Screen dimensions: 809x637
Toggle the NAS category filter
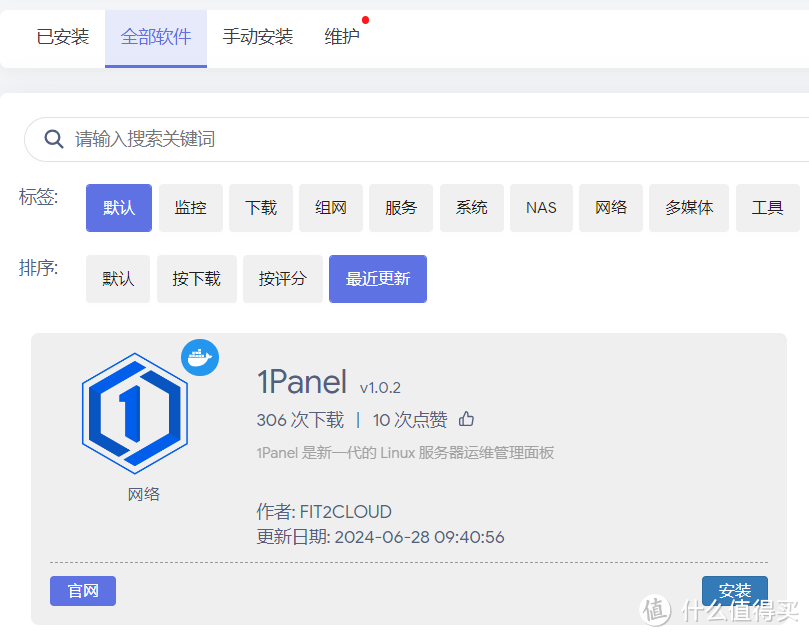541,208
